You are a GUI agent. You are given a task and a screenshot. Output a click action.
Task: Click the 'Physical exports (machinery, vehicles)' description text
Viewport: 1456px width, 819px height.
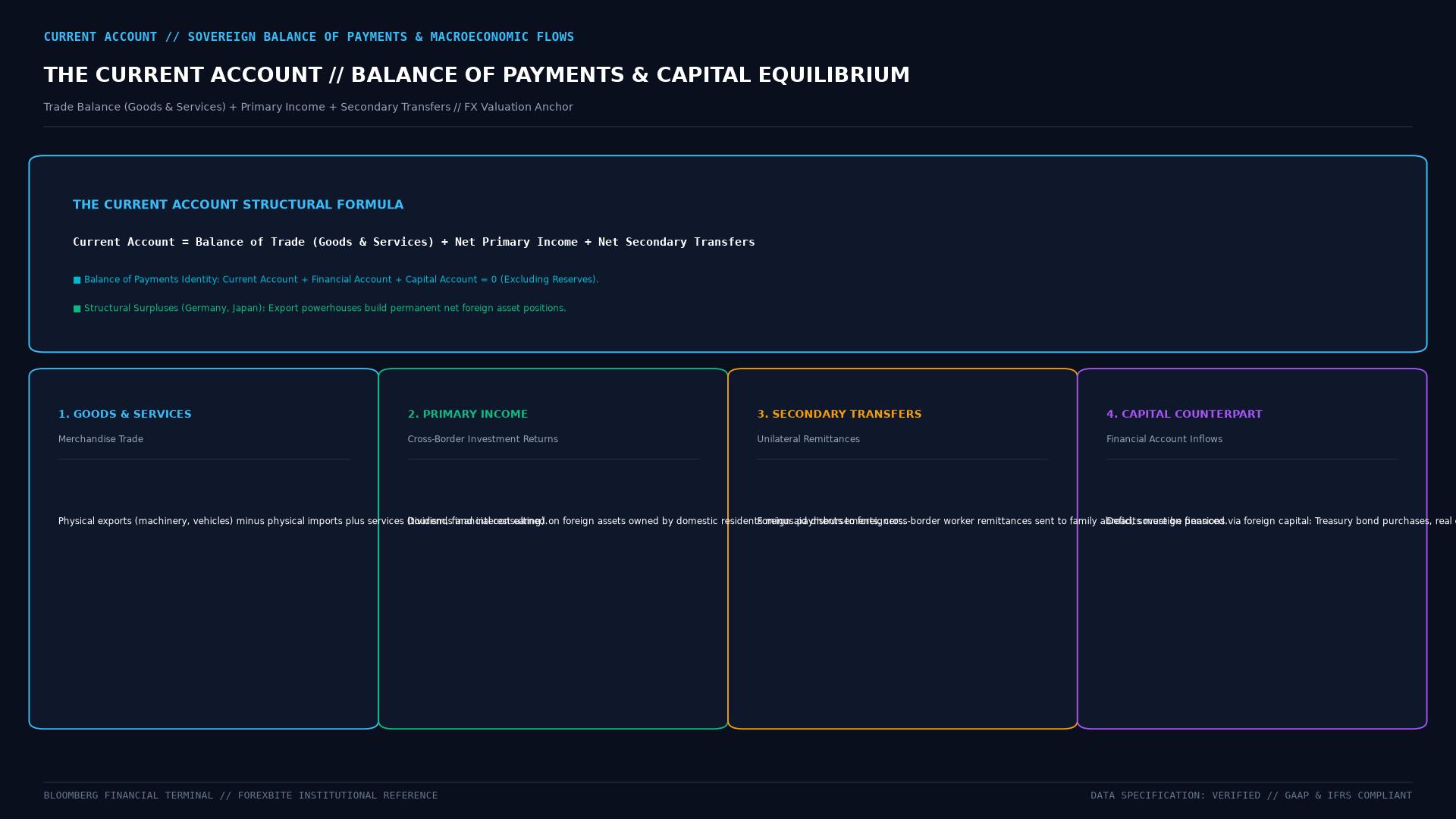click(x=302, y=521)
